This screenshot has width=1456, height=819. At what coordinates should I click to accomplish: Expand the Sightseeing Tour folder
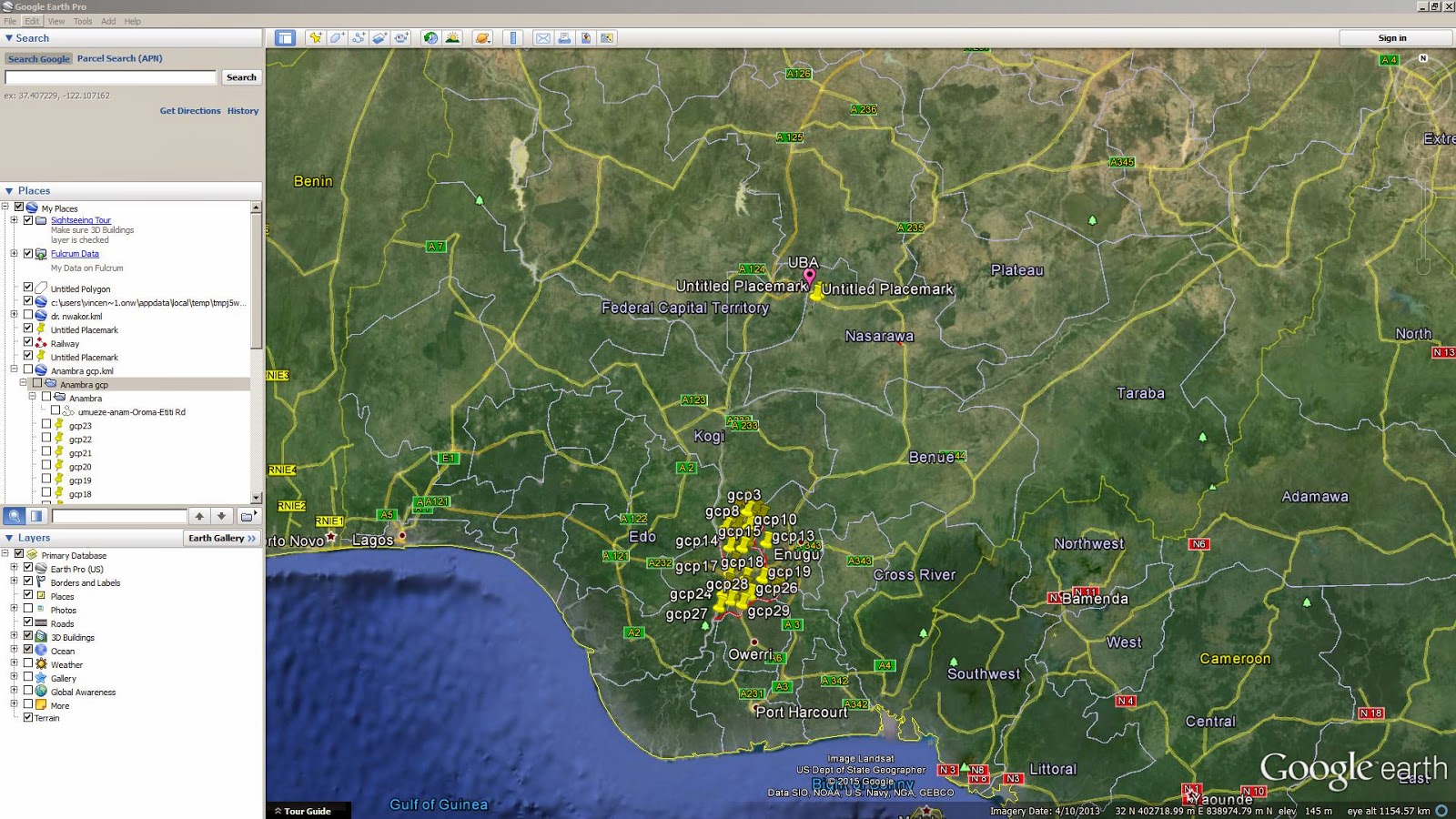pyautogui.click(x=15, y=220)
